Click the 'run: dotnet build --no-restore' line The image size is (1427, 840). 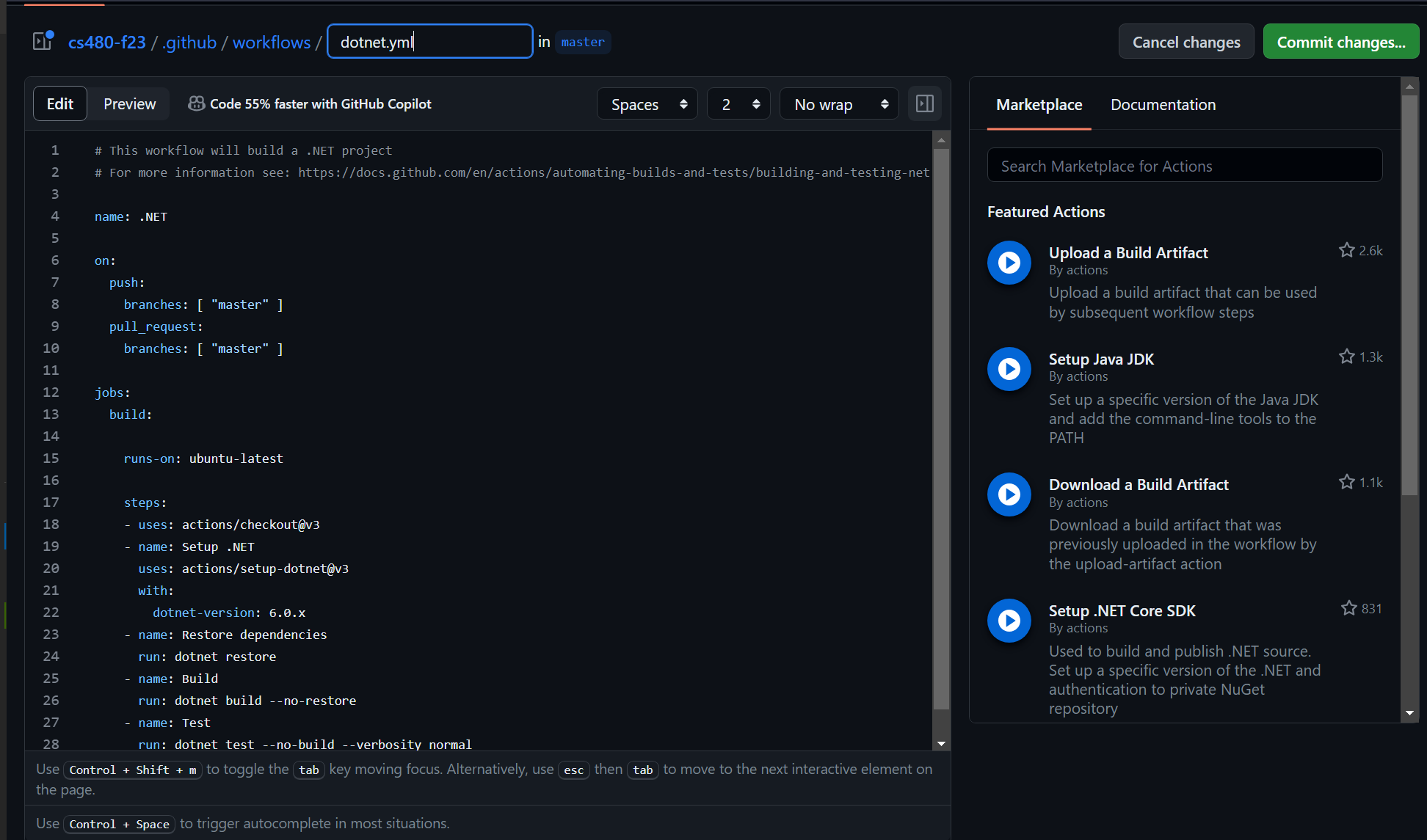247,701
